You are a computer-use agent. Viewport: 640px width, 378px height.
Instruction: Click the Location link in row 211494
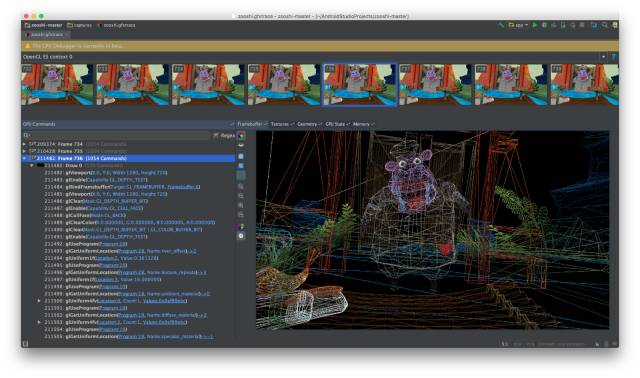pos(107,258)
